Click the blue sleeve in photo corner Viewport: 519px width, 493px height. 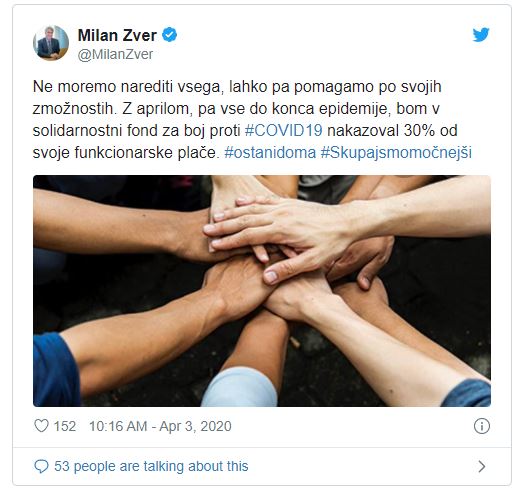click(x=56, y=371)
